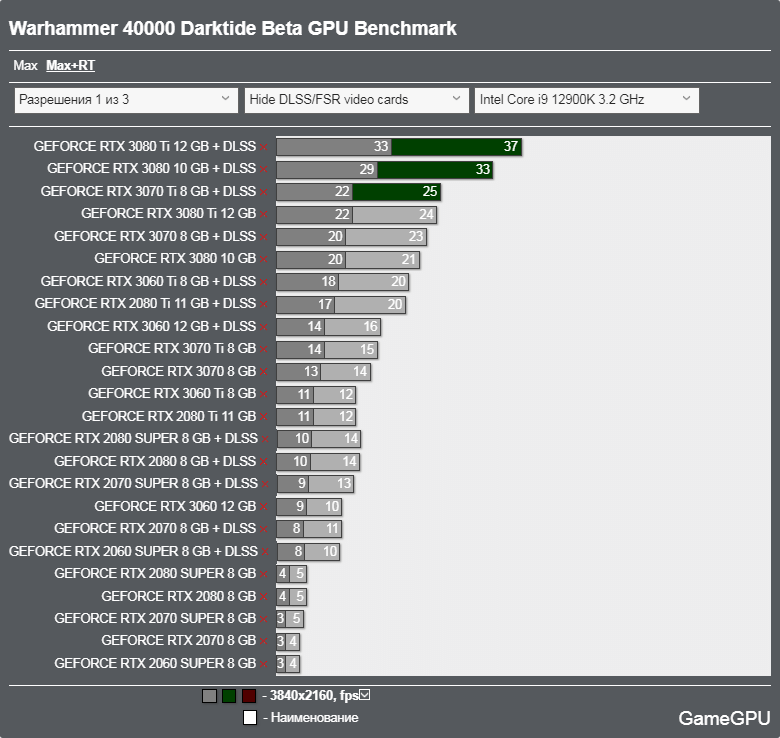Viewport: 780px width, 738px height.
Task: Click red X beside RTX 3070 8 GB
Action: [264, 372]
